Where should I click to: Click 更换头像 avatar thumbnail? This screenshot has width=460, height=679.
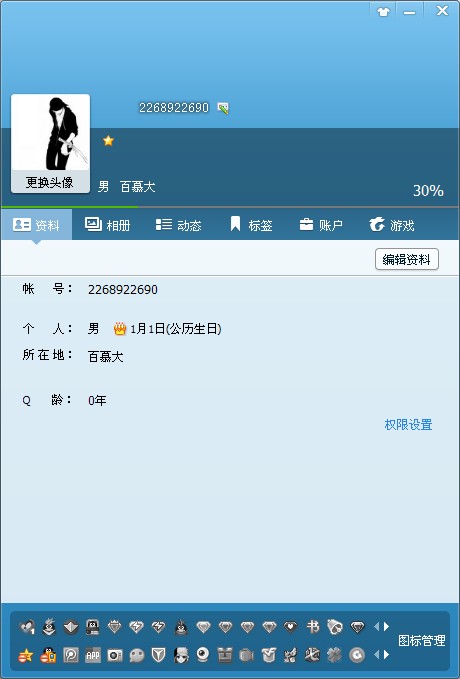click(50, 143)
